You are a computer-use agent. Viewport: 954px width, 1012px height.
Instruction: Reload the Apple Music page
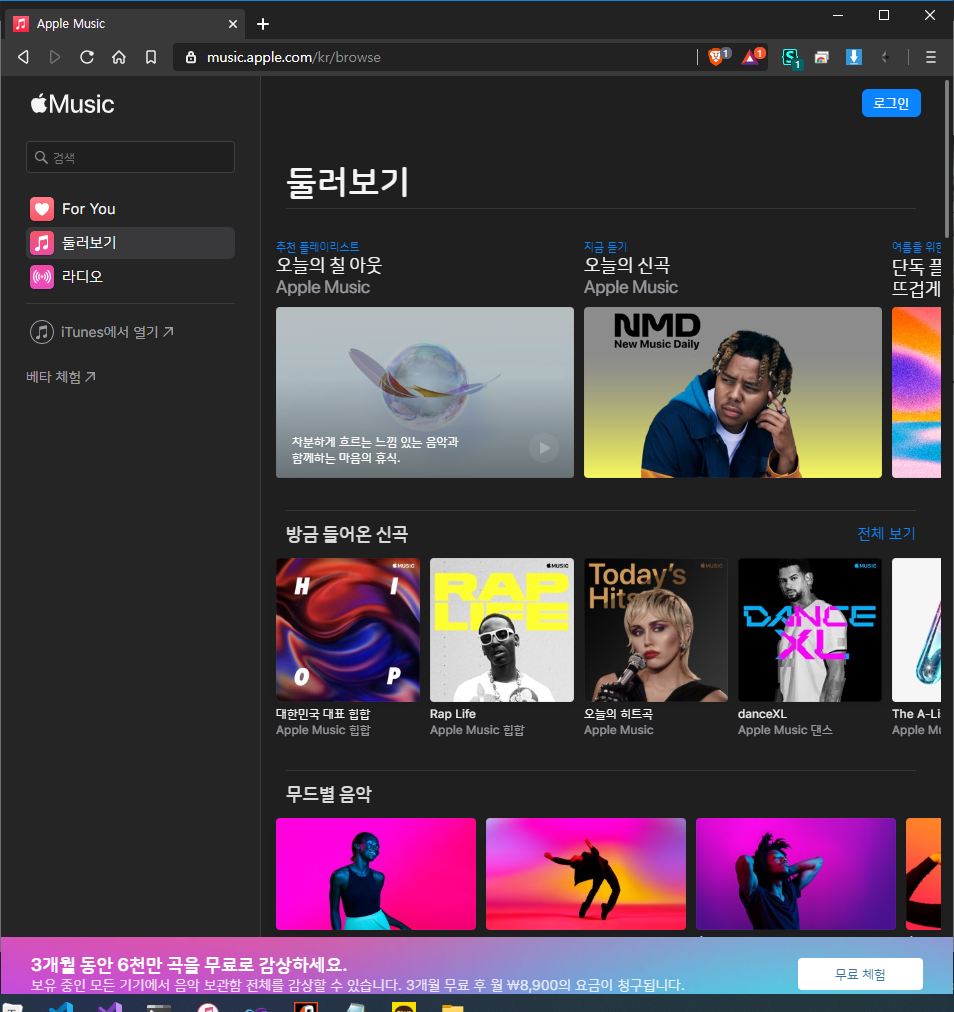86,57
